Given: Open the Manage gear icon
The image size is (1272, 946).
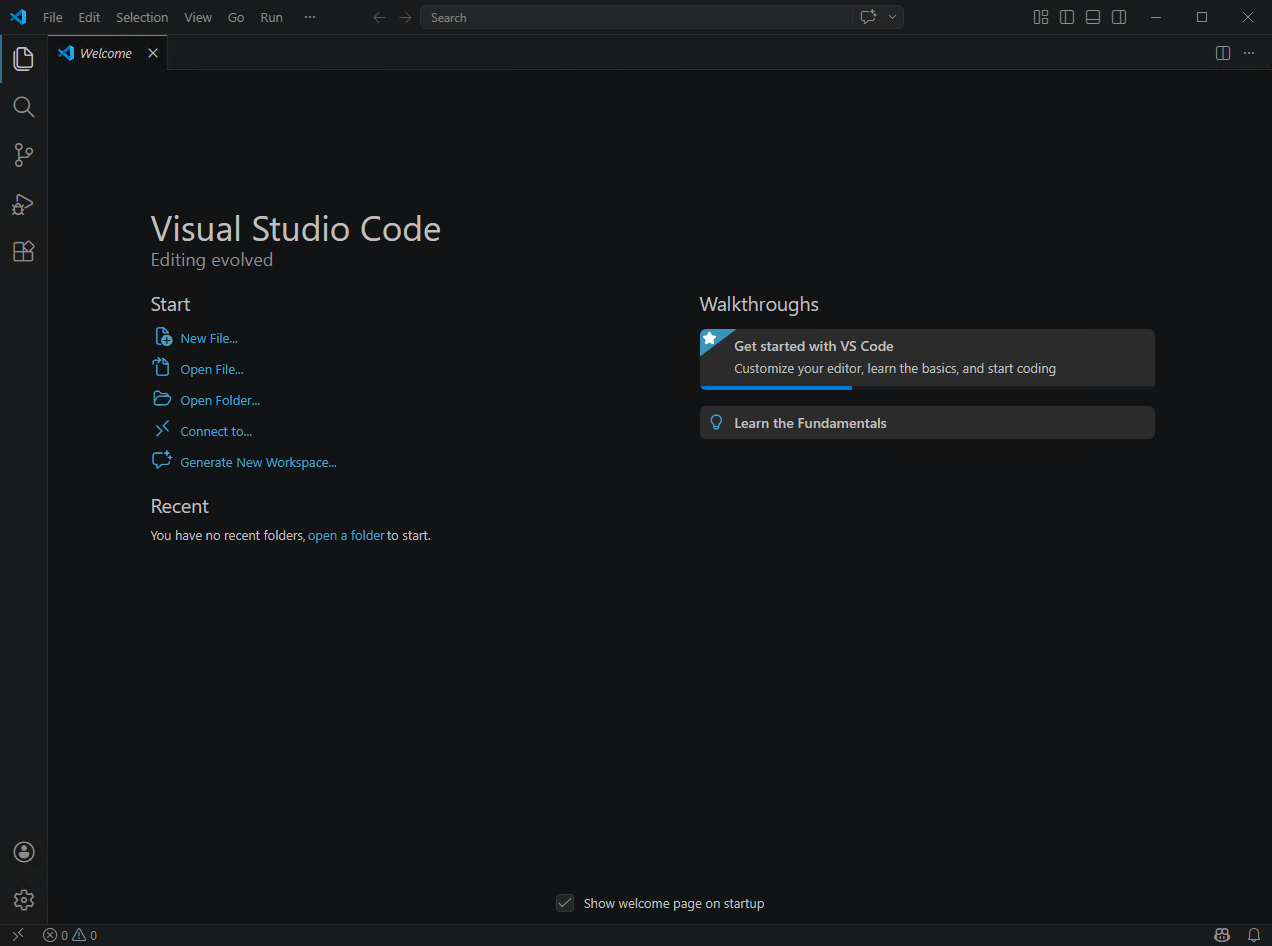Looking at the screenshot, I should point(24,900).
